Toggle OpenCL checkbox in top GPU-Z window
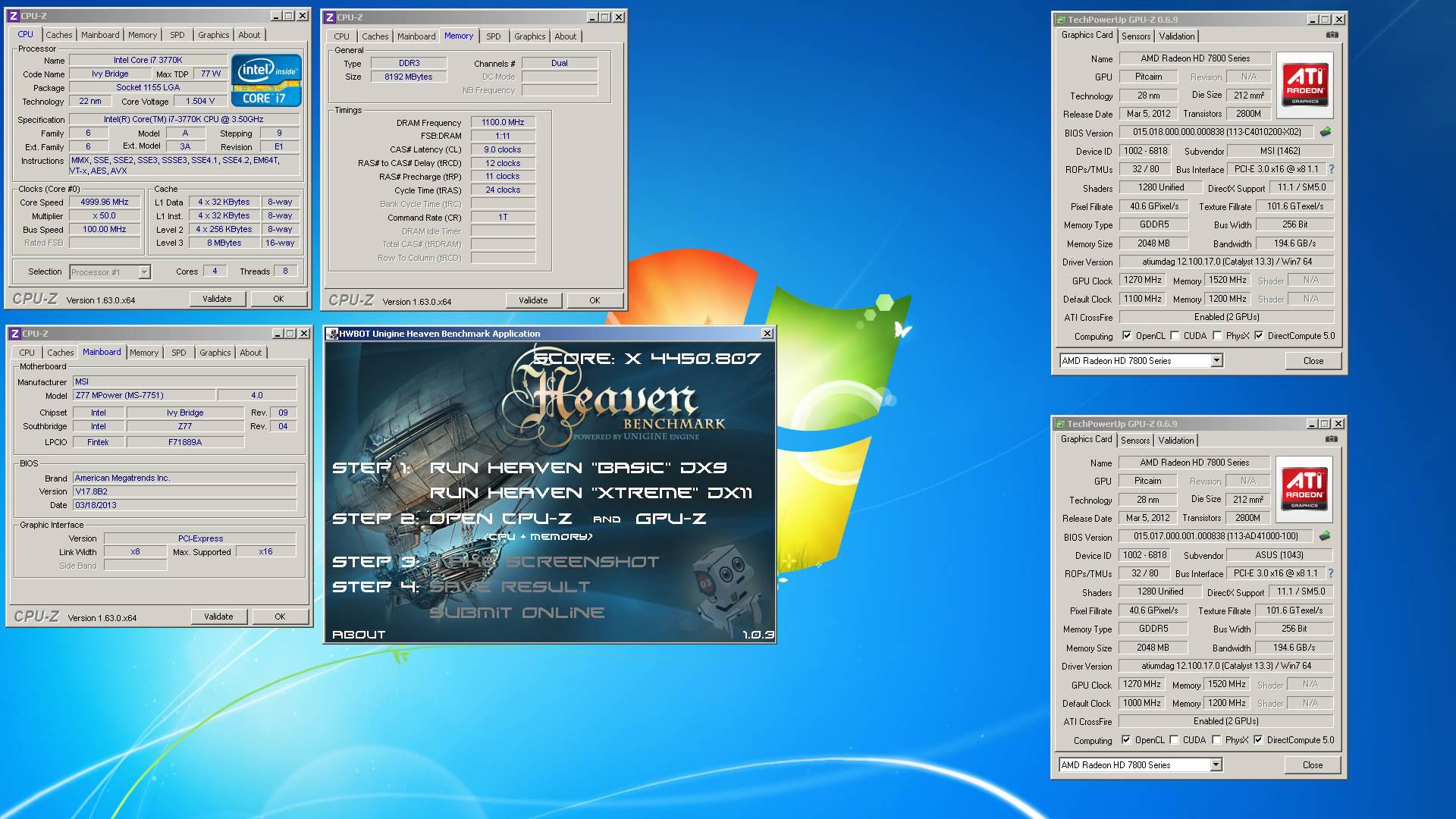 1127,336
